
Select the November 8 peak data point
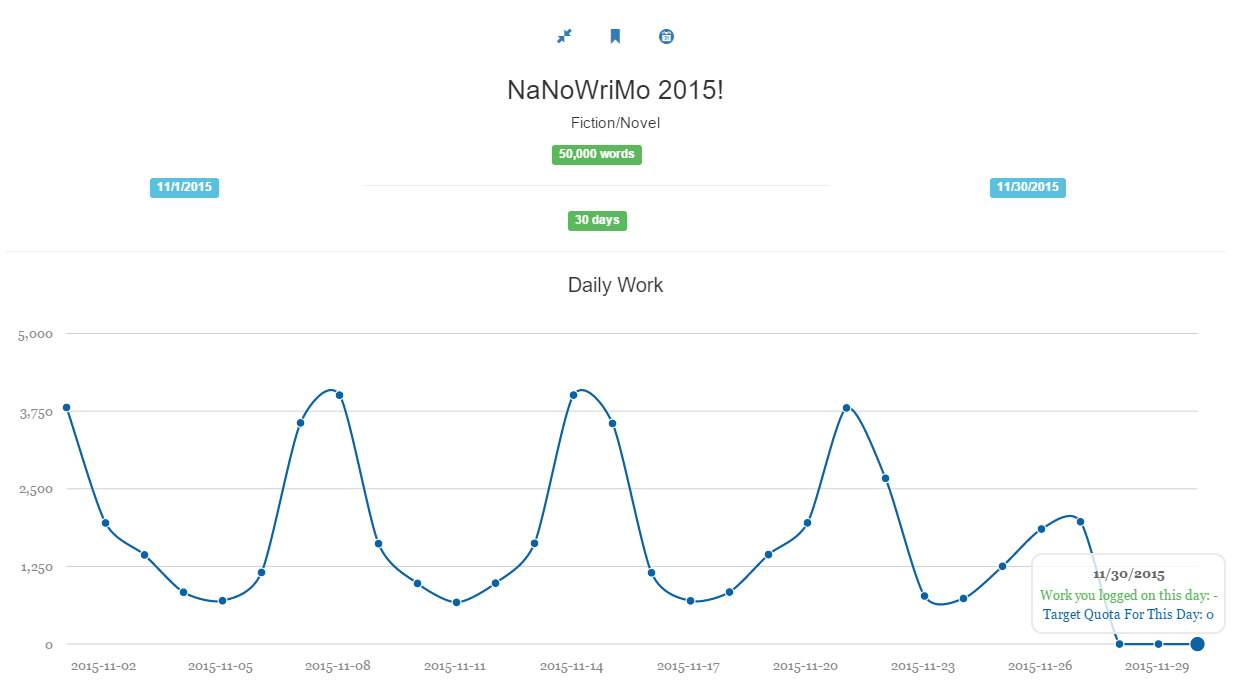click(339, 395)
